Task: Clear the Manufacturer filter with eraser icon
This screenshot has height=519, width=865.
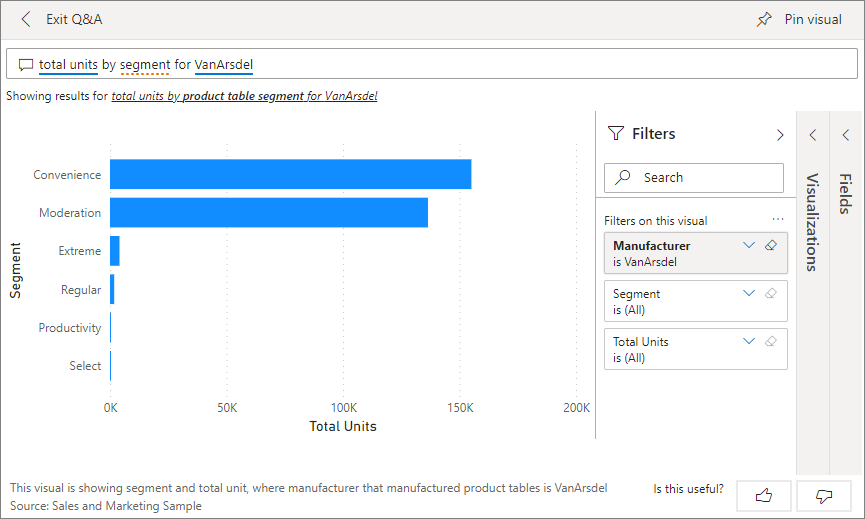Action: coord(770,246)
